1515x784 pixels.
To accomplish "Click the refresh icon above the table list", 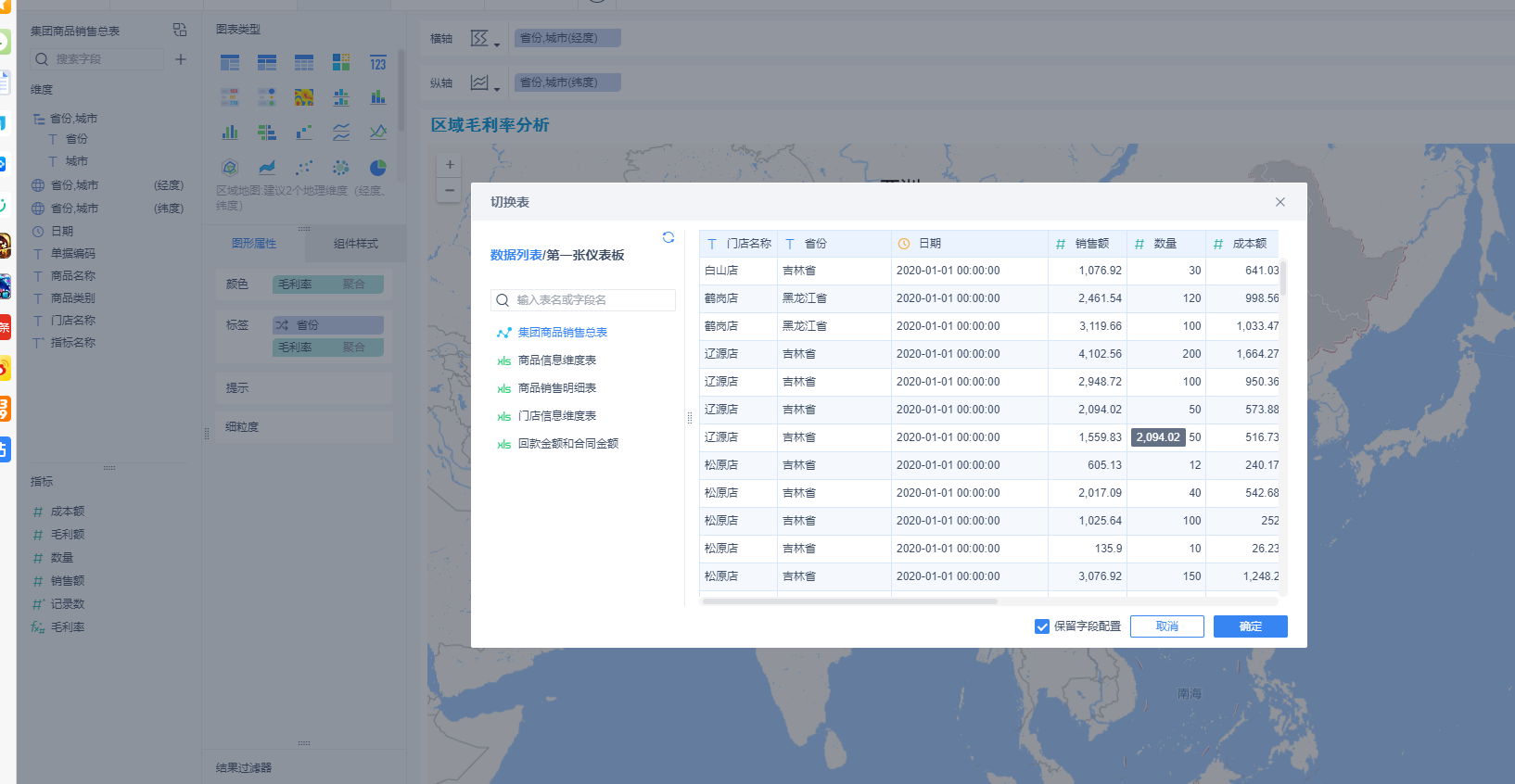I will click(x=668, y=237).
